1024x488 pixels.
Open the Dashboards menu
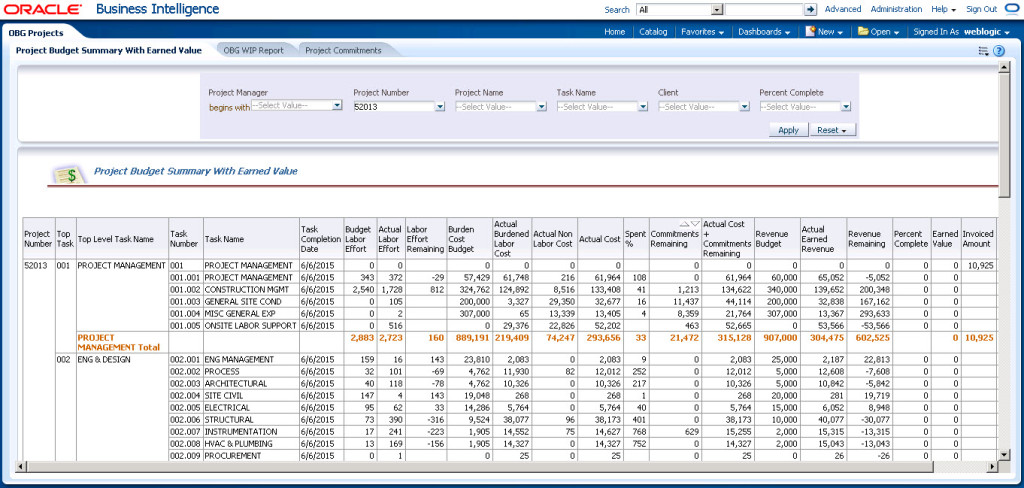click(764, 31)
